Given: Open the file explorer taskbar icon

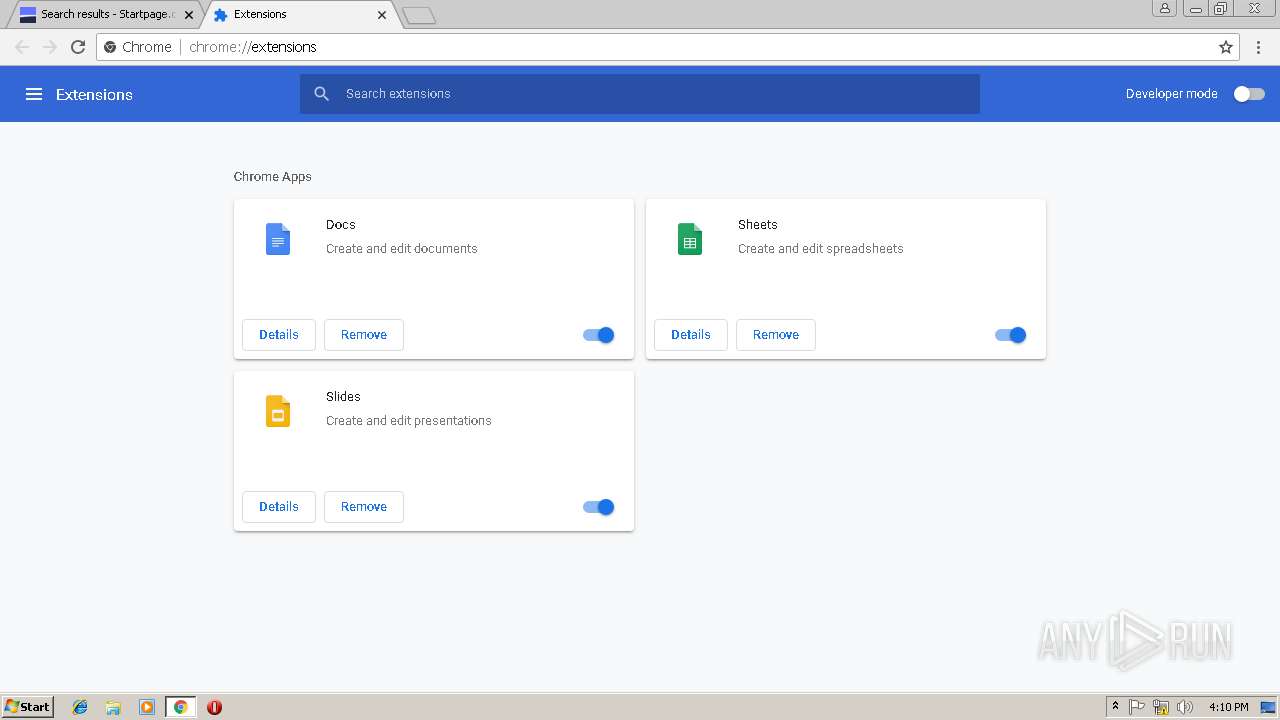Looking at the screenshot, I should 113,707.
